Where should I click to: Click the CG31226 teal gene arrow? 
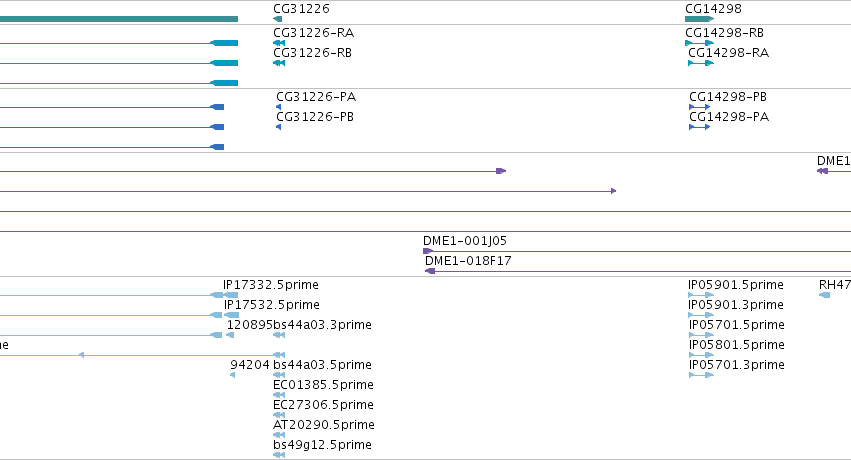[x=278, y=19]
